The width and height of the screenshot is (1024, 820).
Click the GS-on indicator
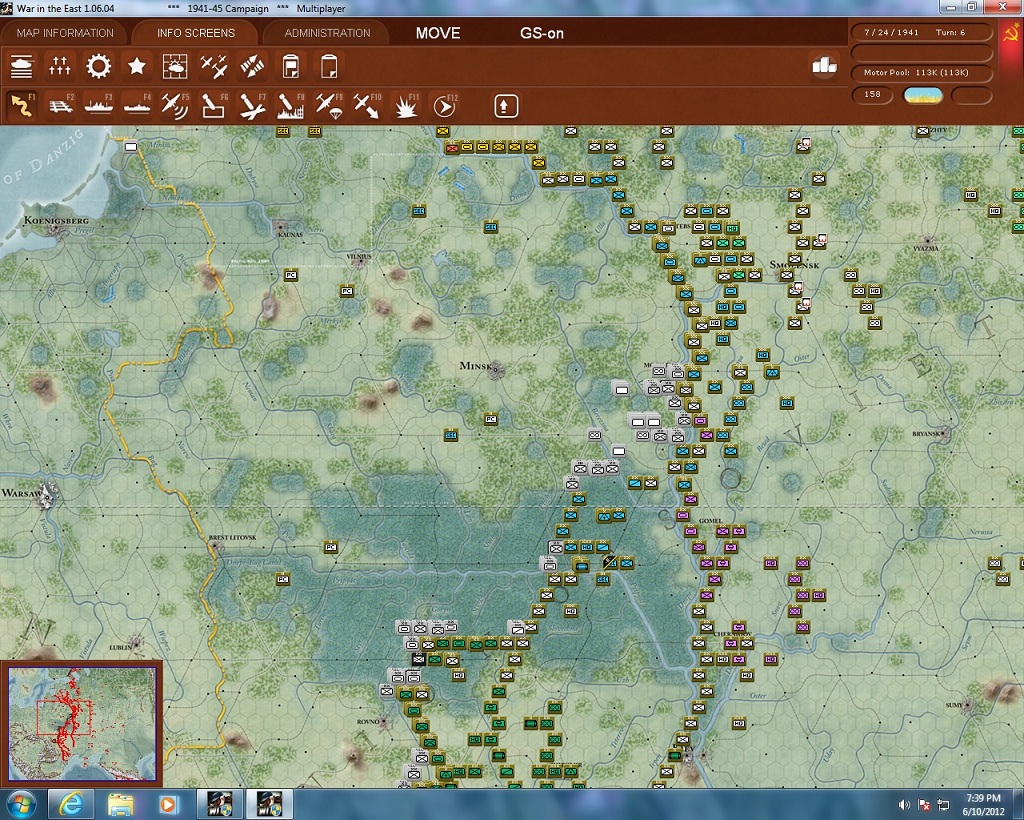(541, 33)
